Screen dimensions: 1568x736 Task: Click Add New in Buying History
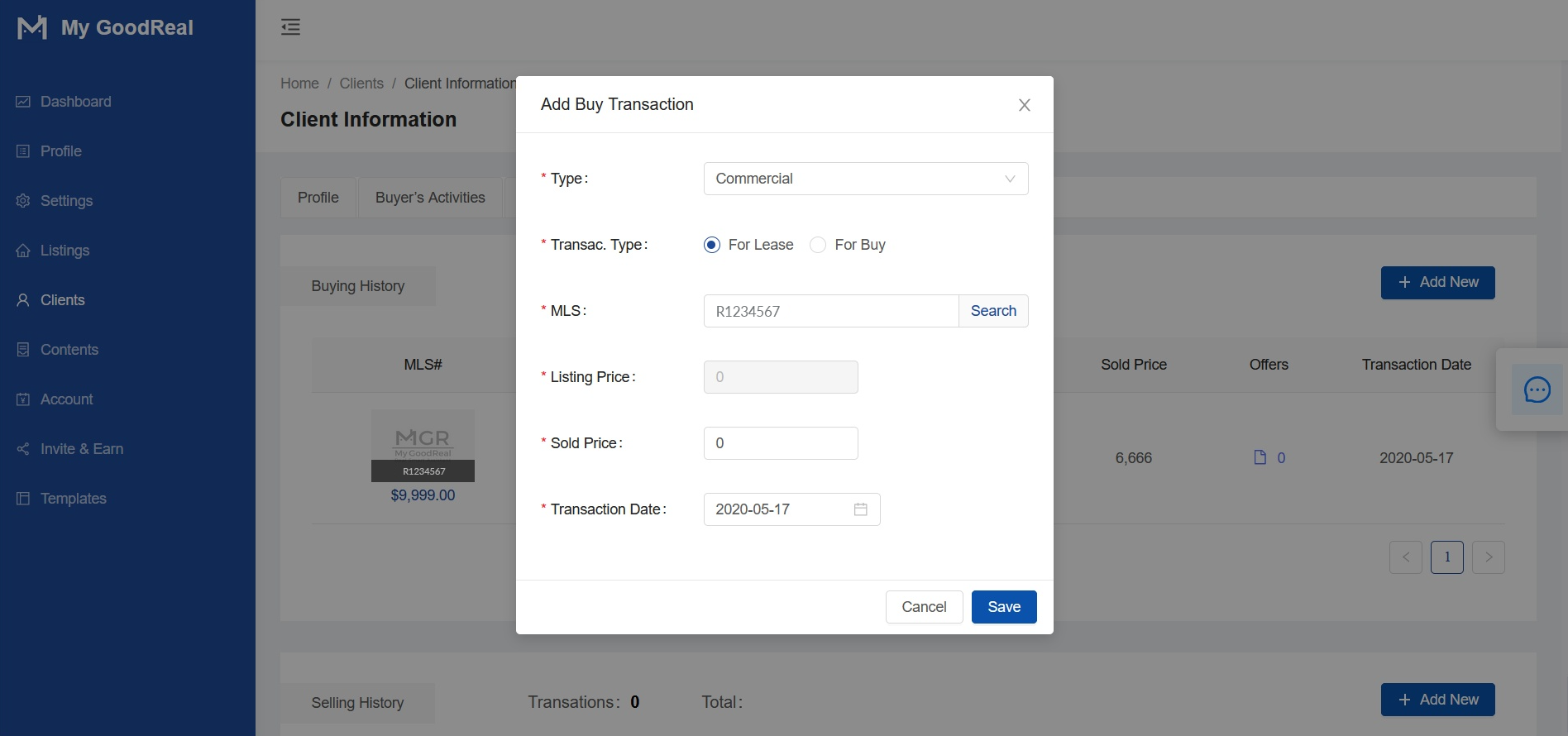tap(1437, 283)
